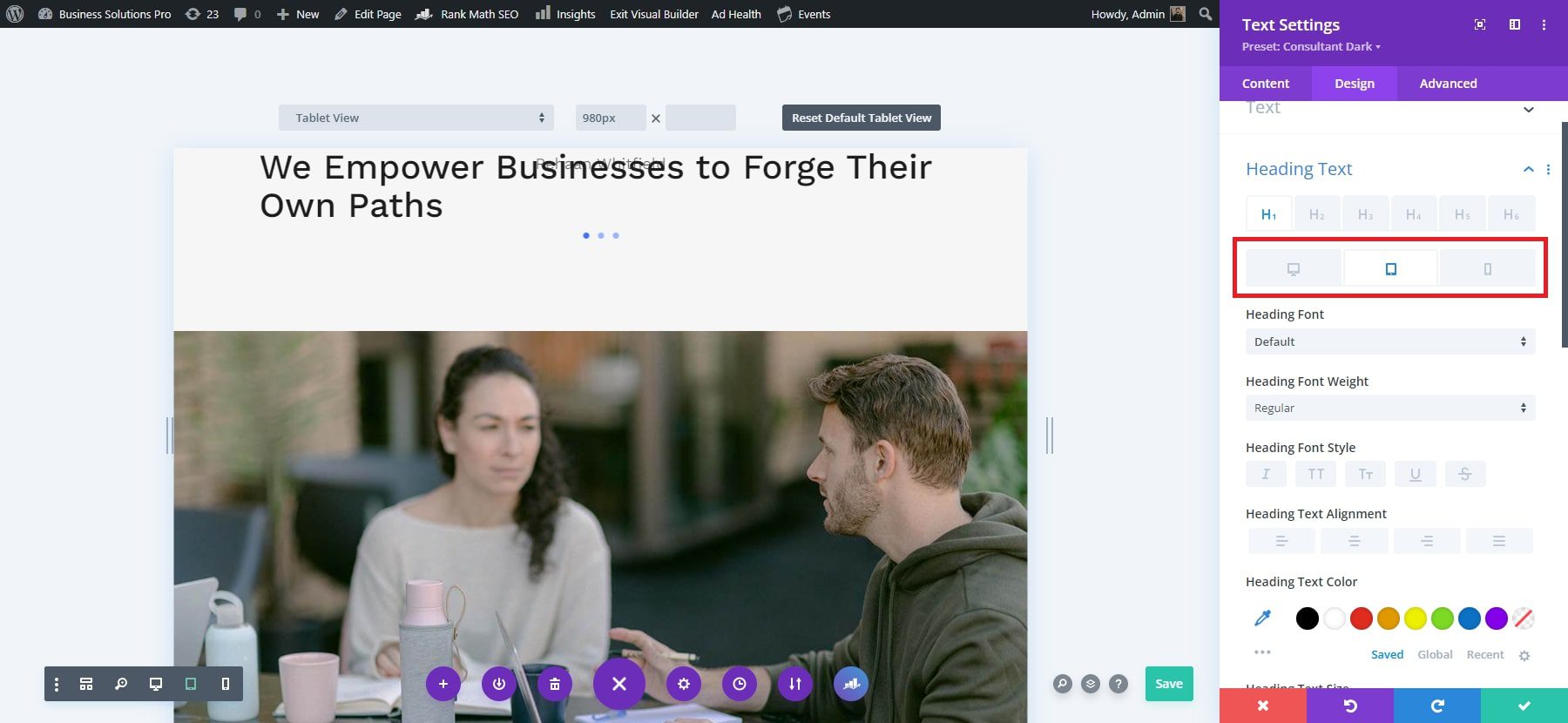Open the Tablet View selector dropdown
This screenshot has width=1568, height=723.
[416, 118]
